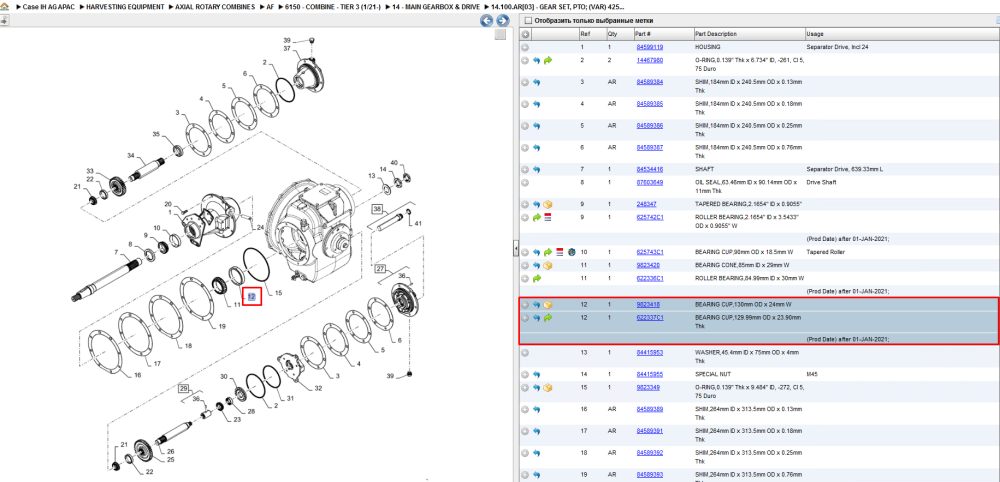Click green arrow icon for part 622337C1
The width and height of the screenshot is (1000, 482).
pyautogui.click(x=548, y=318)
